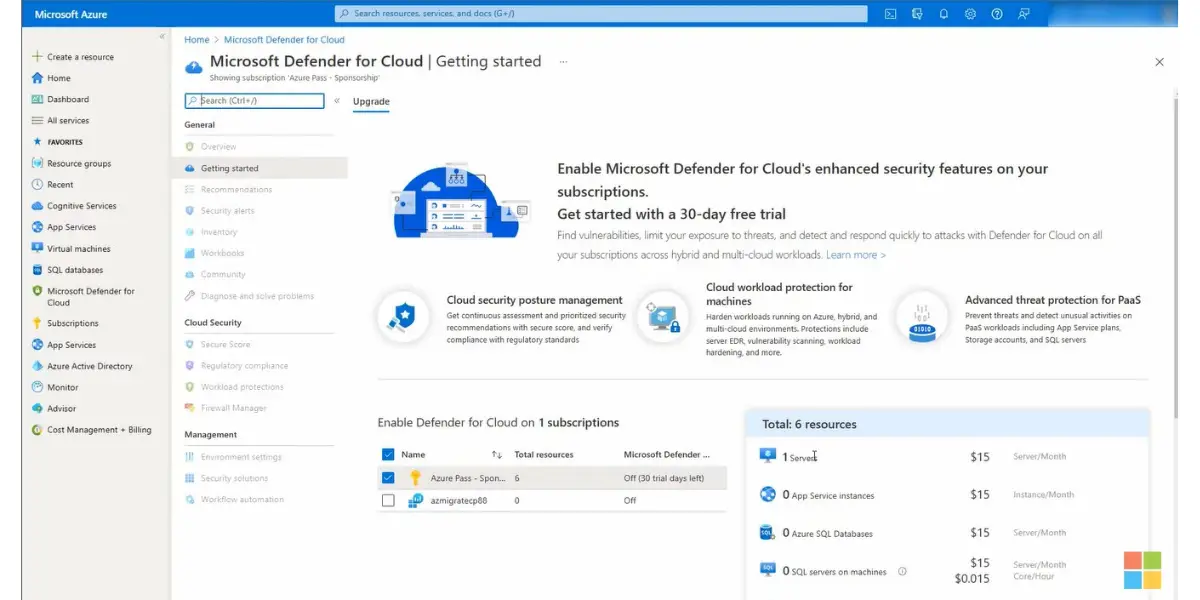The height and width of the screenshot is (600, 1200).
Task: Click the Dashboard icon in sidebar
Action: pyautogui.click(x=37, y=99)
